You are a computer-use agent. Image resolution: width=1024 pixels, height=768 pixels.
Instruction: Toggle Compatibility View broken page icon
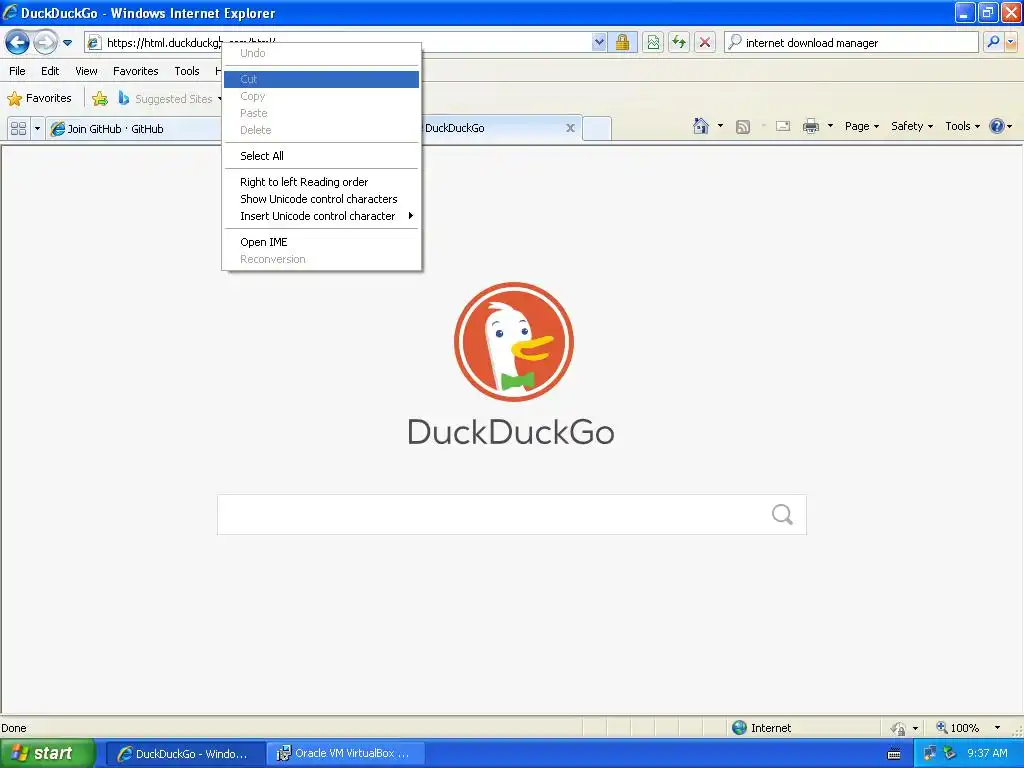pyautogui.click(x=653, y=43)
